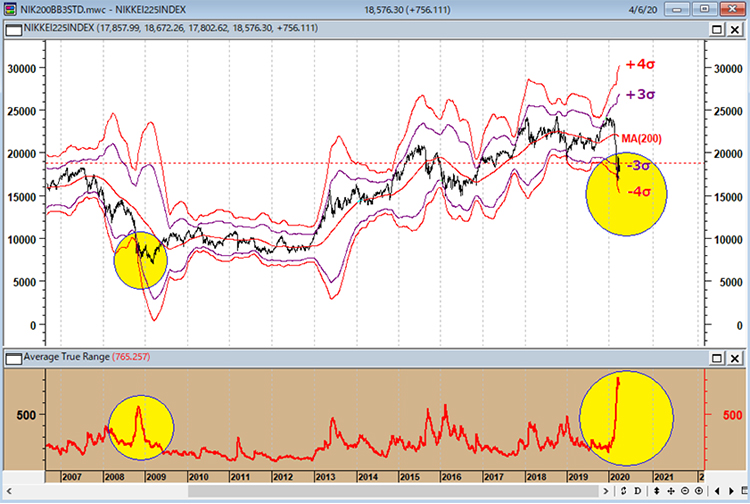Screen dimensions: 750x504
Task: Click the MA(200) label on the chart
Action: pyautogui.click(x=641, y=138)
